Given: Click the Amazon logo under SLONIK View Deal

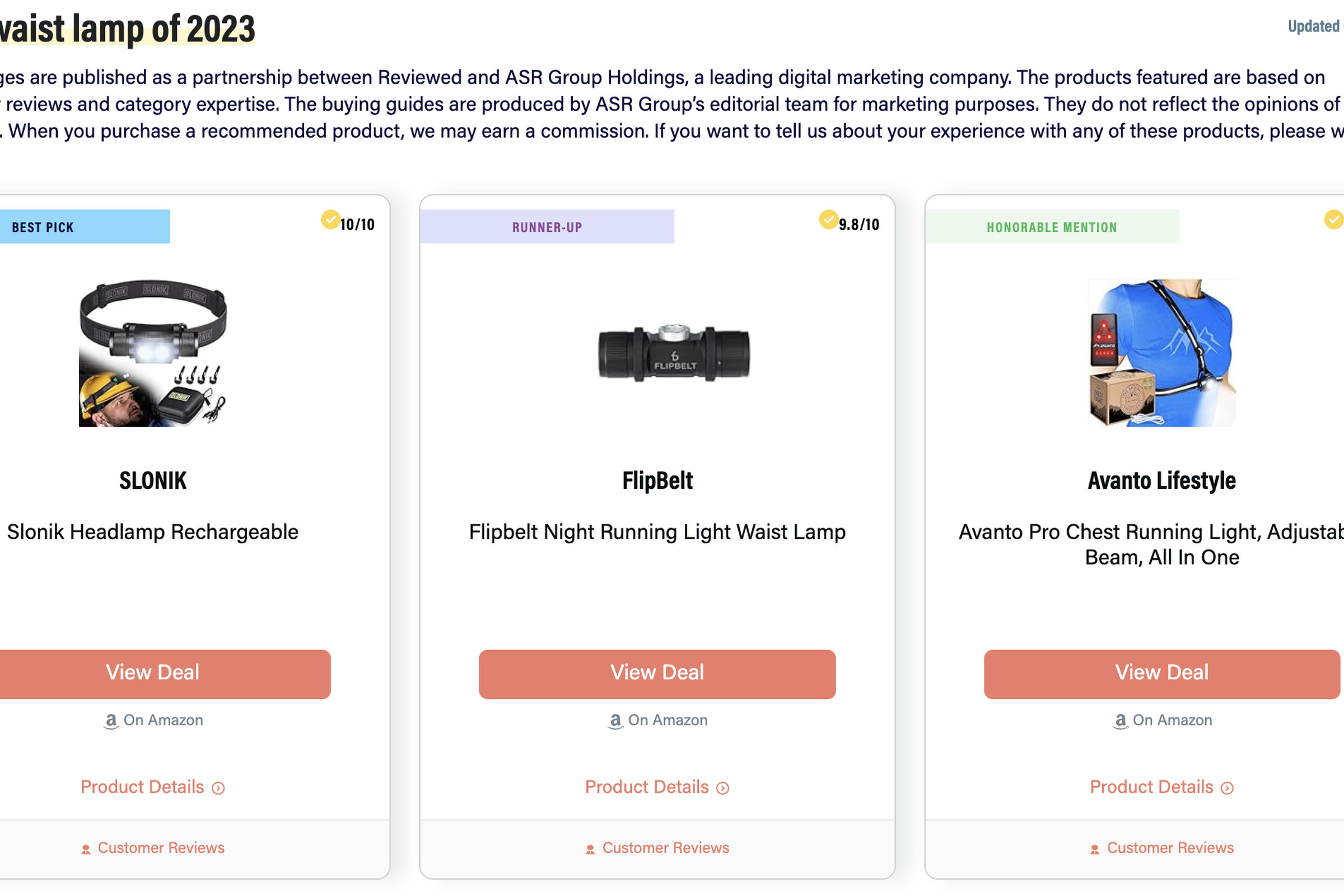Looking at the screenshot, I should pos(111,721).
